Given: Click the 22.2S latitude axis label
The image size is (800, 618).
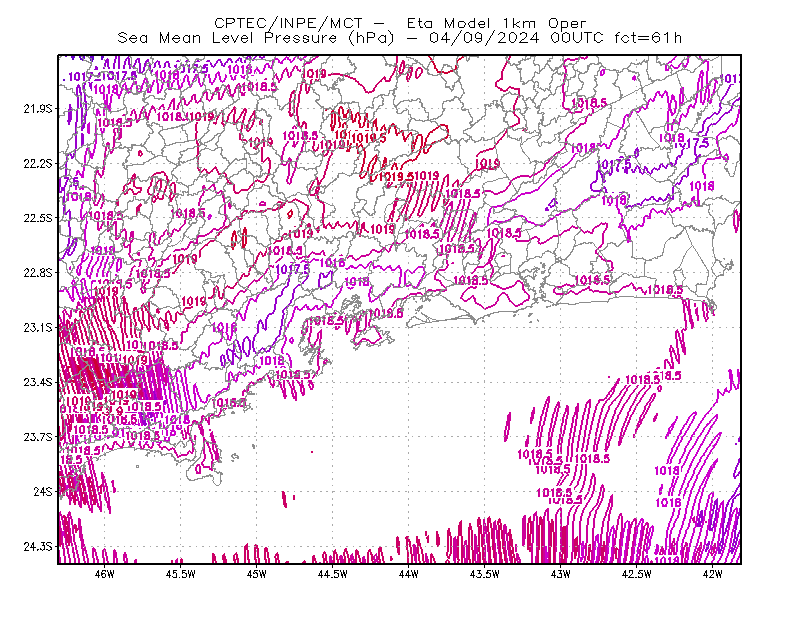Looking at the screenshot, I should (38, 163).
